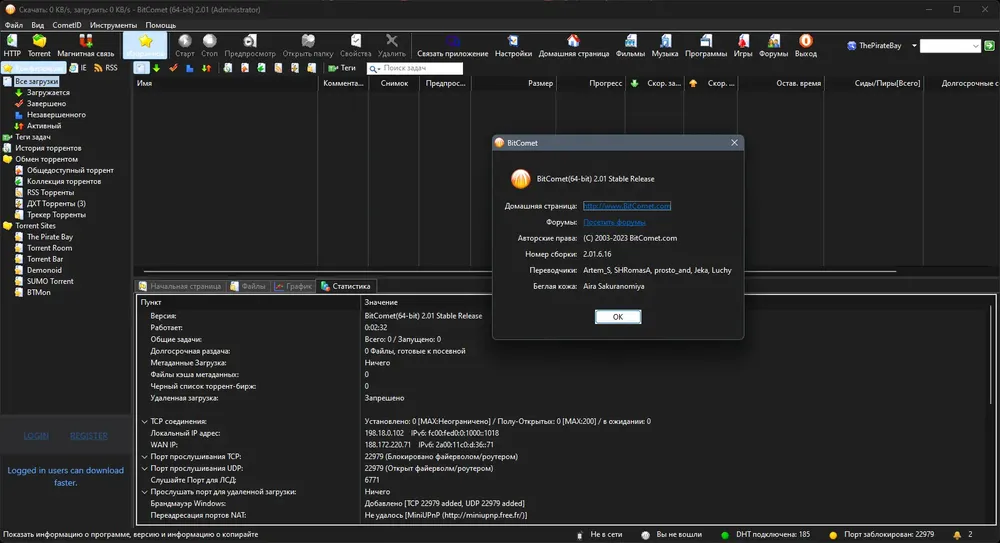This screenshot has width=1000, height=543.
Task: Click OK in the BitComet dialog
Action: tap(617, 316)
